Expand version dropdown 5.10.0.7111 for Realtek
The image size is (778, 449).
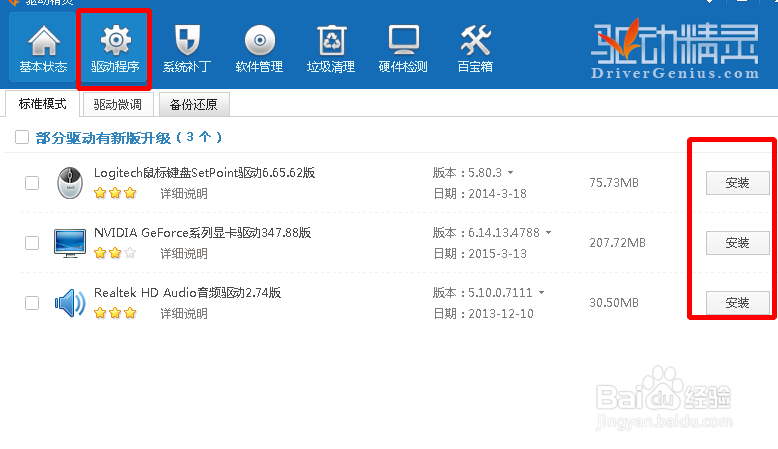click(541, 293)
